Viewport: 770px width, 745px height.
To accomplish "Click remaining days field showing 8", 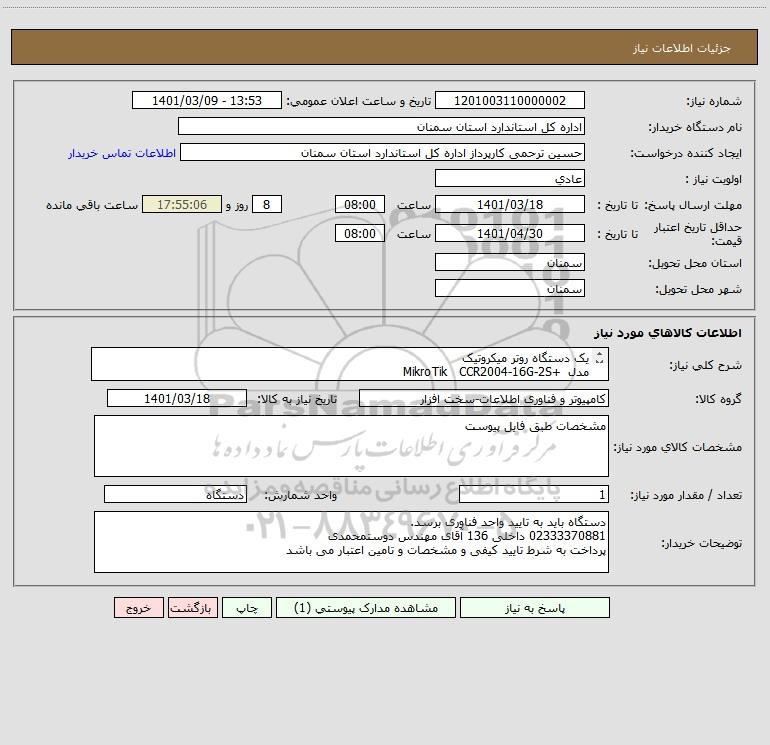I will [267, 204].
